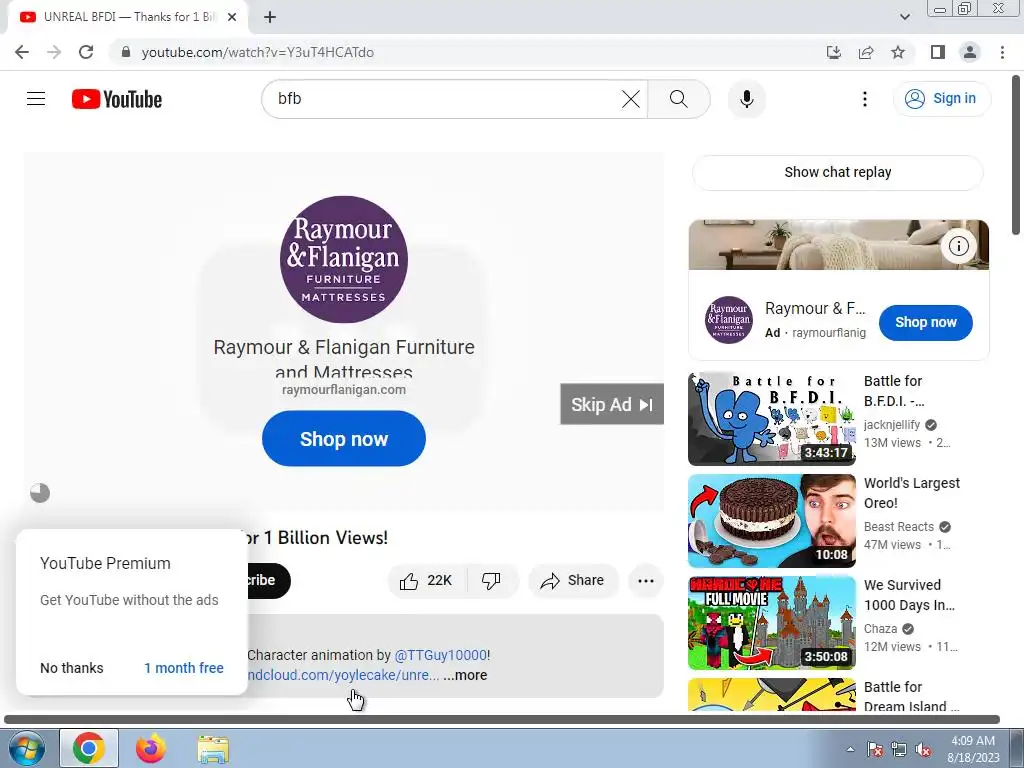The height and width of the screenshot is (768, 1024).
Task: Open Chrome from the taskbar
Action: (x=89, y=748)
